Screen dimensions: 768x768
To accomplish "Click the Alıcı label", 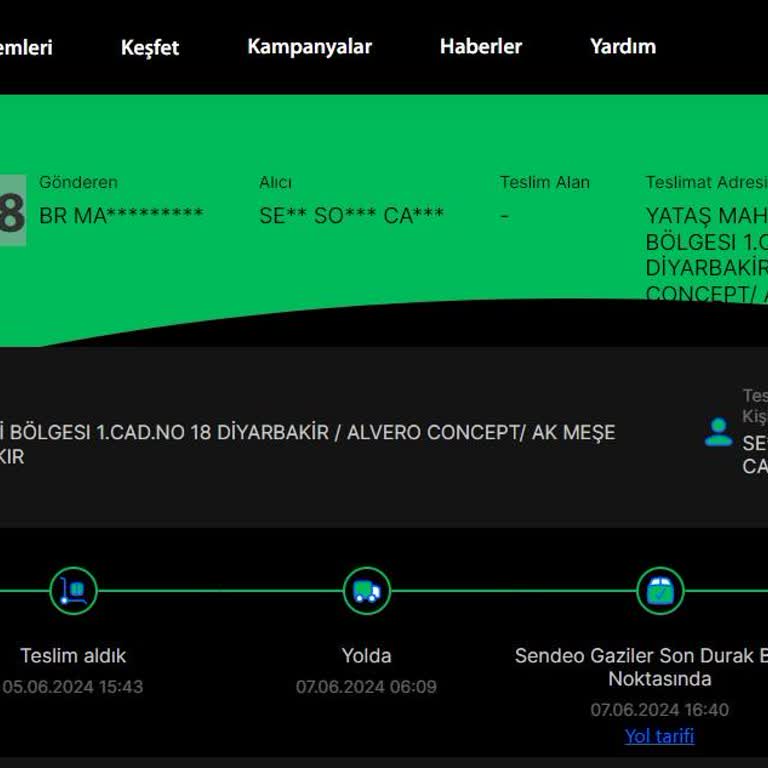I will pyautogui.click(x=275, y=182).
